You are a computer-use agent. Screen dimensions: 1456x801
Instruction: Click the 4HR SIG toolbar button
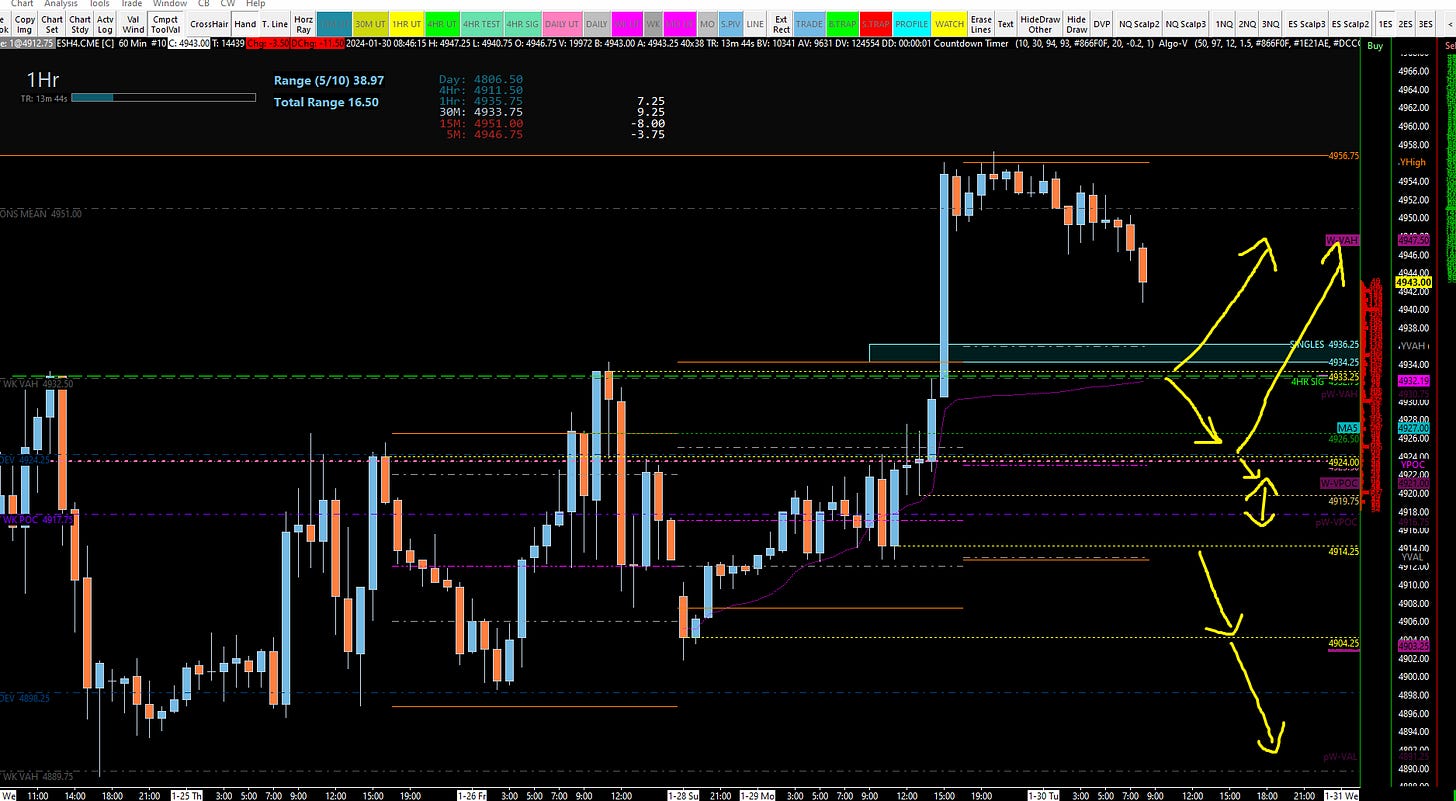tap(521, 24)
